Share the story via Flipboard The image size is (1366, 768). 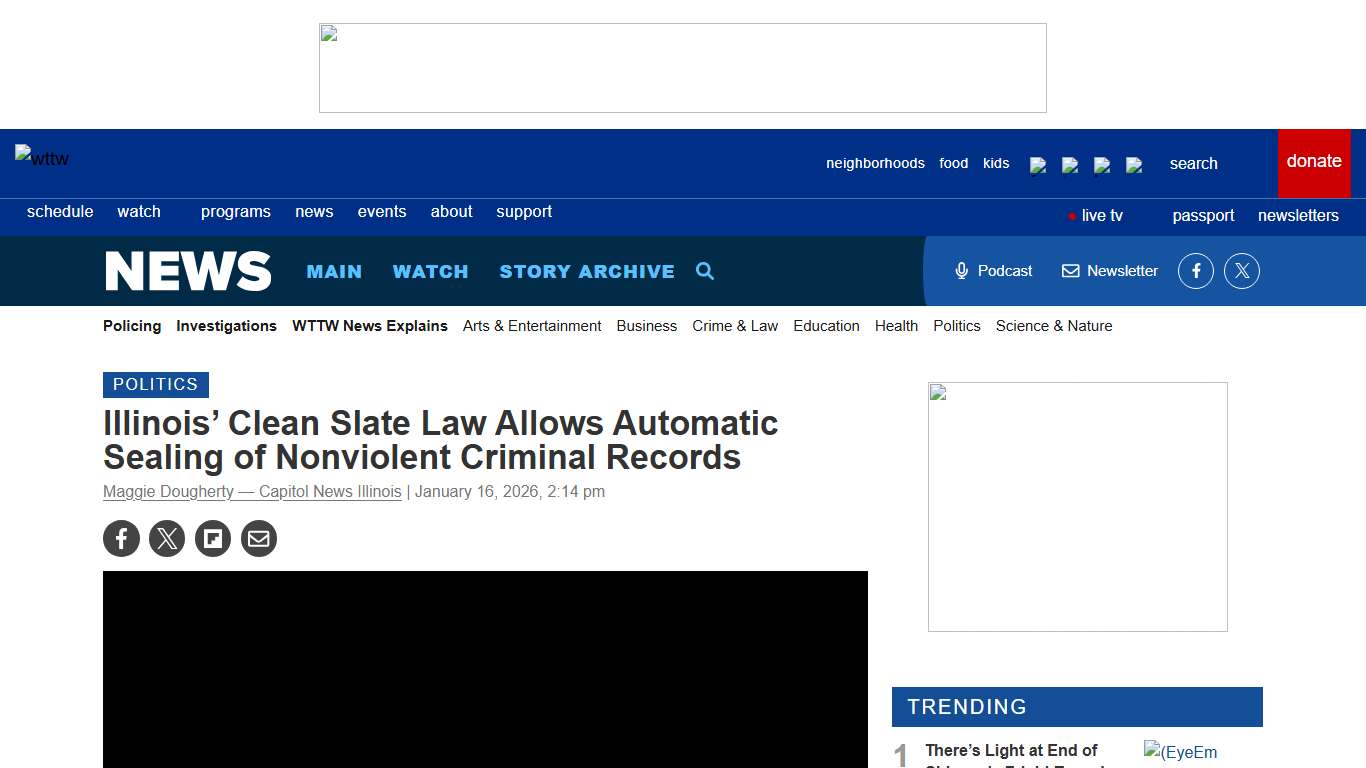coord(213,538)
